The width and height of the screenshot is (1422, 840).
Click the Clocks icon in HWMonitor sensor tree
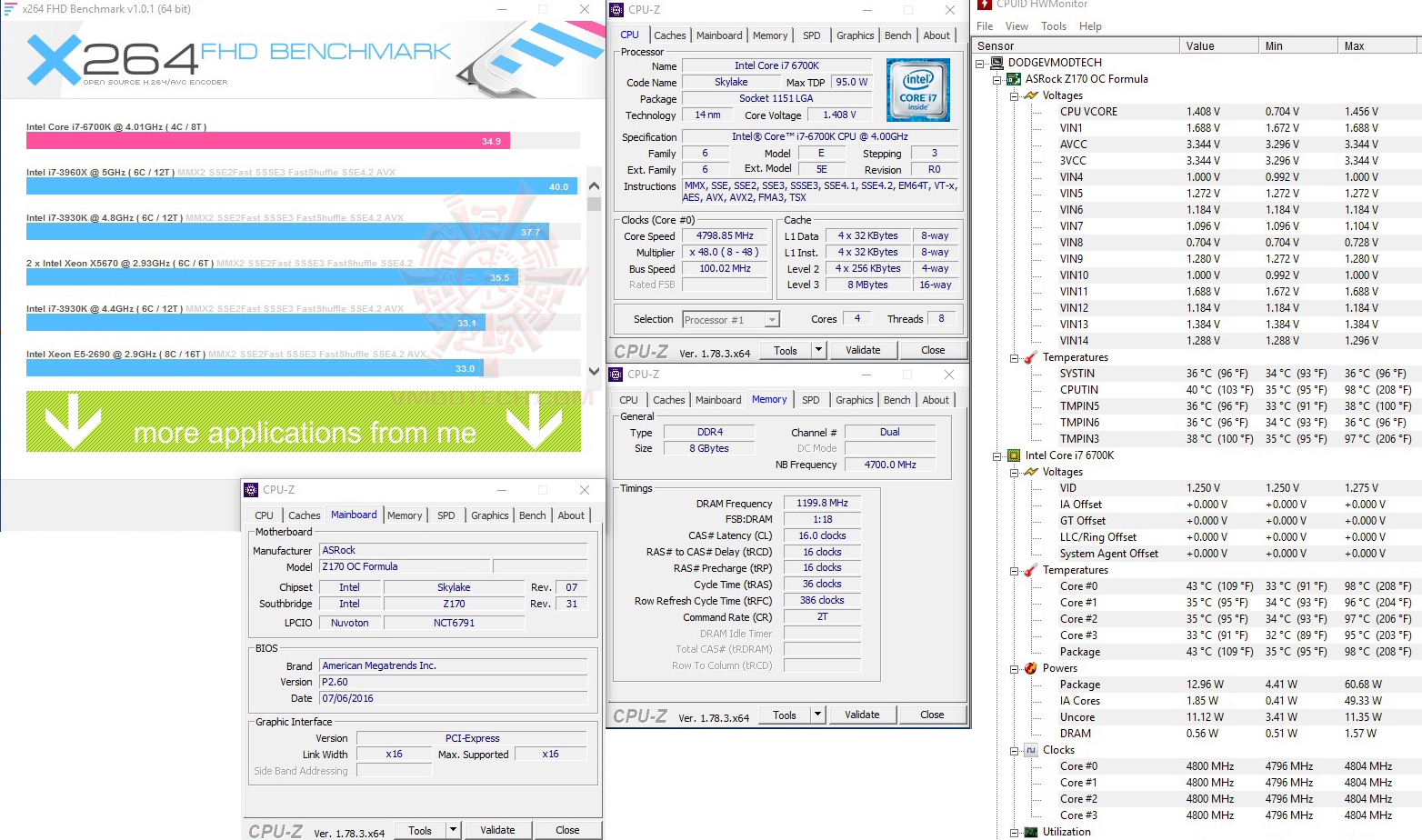click(x=1030, y=749)
